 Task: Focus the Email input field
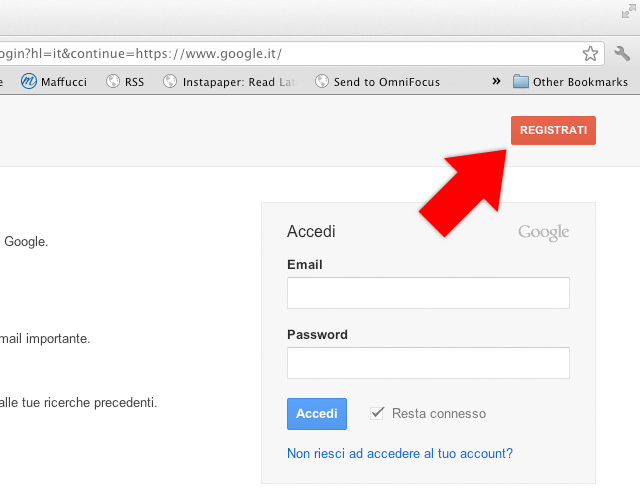428,293
